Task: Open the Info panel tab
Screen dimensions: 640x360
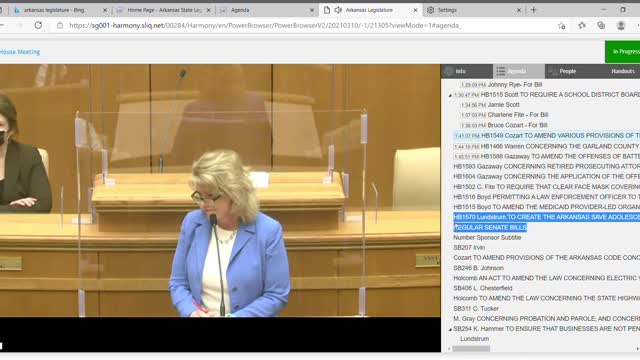Action: 467,71
